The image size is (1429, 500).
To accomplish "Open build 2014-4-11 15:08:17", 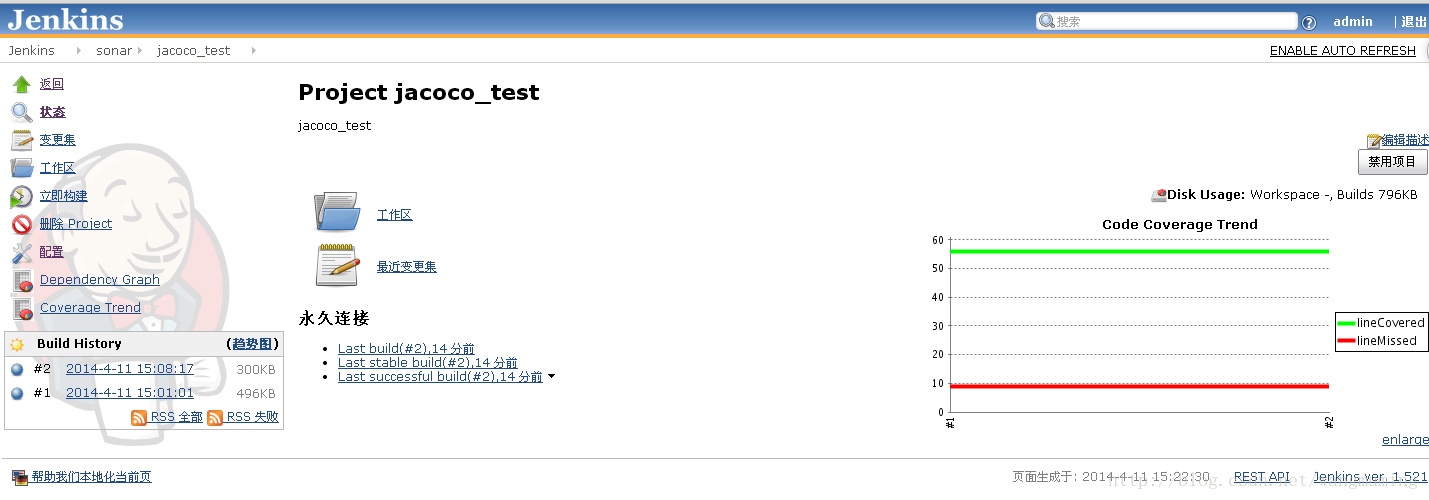I will pos(130,369).
